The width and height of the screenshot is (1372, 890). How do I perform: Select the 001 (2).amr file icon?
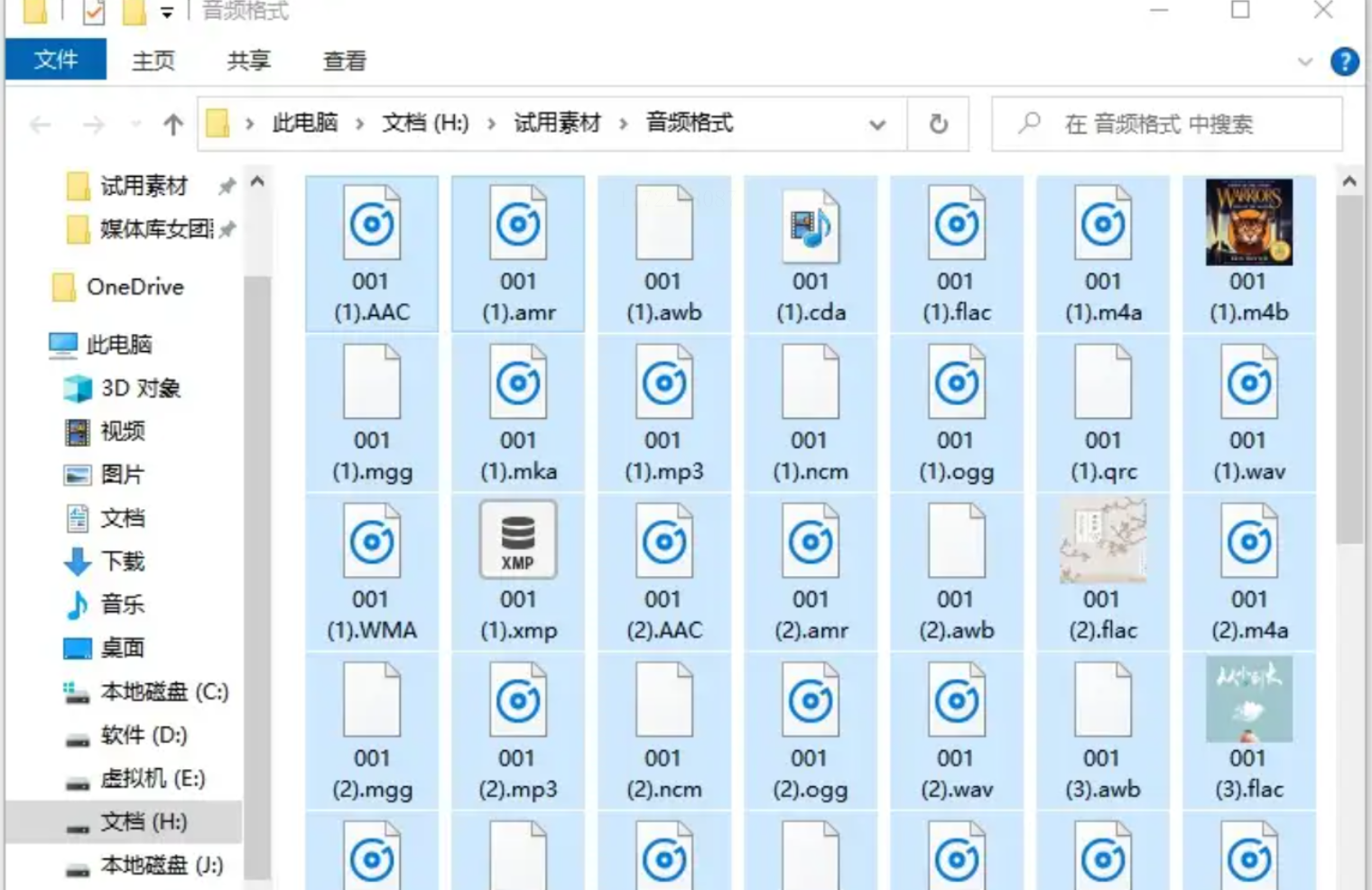(811, 542)
